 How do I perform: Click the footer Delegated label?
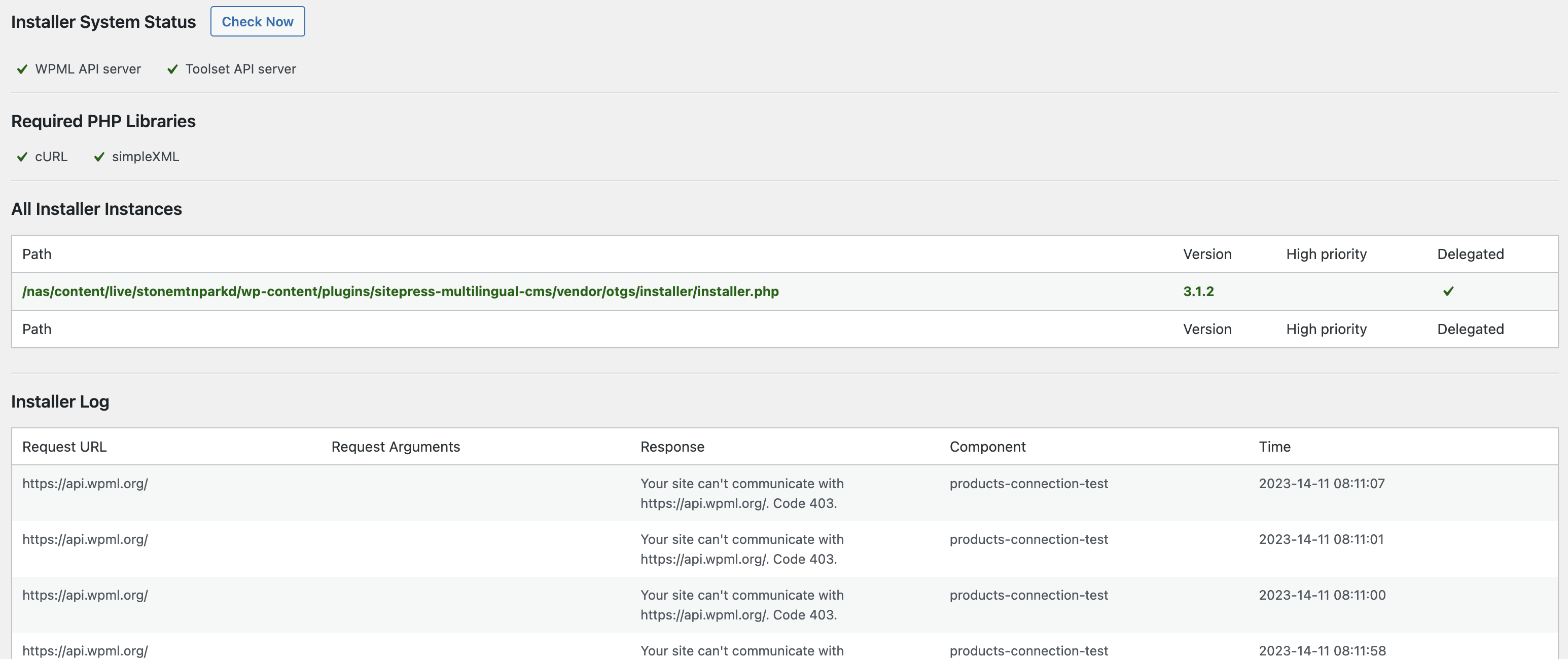click(x=1471, y=329)
